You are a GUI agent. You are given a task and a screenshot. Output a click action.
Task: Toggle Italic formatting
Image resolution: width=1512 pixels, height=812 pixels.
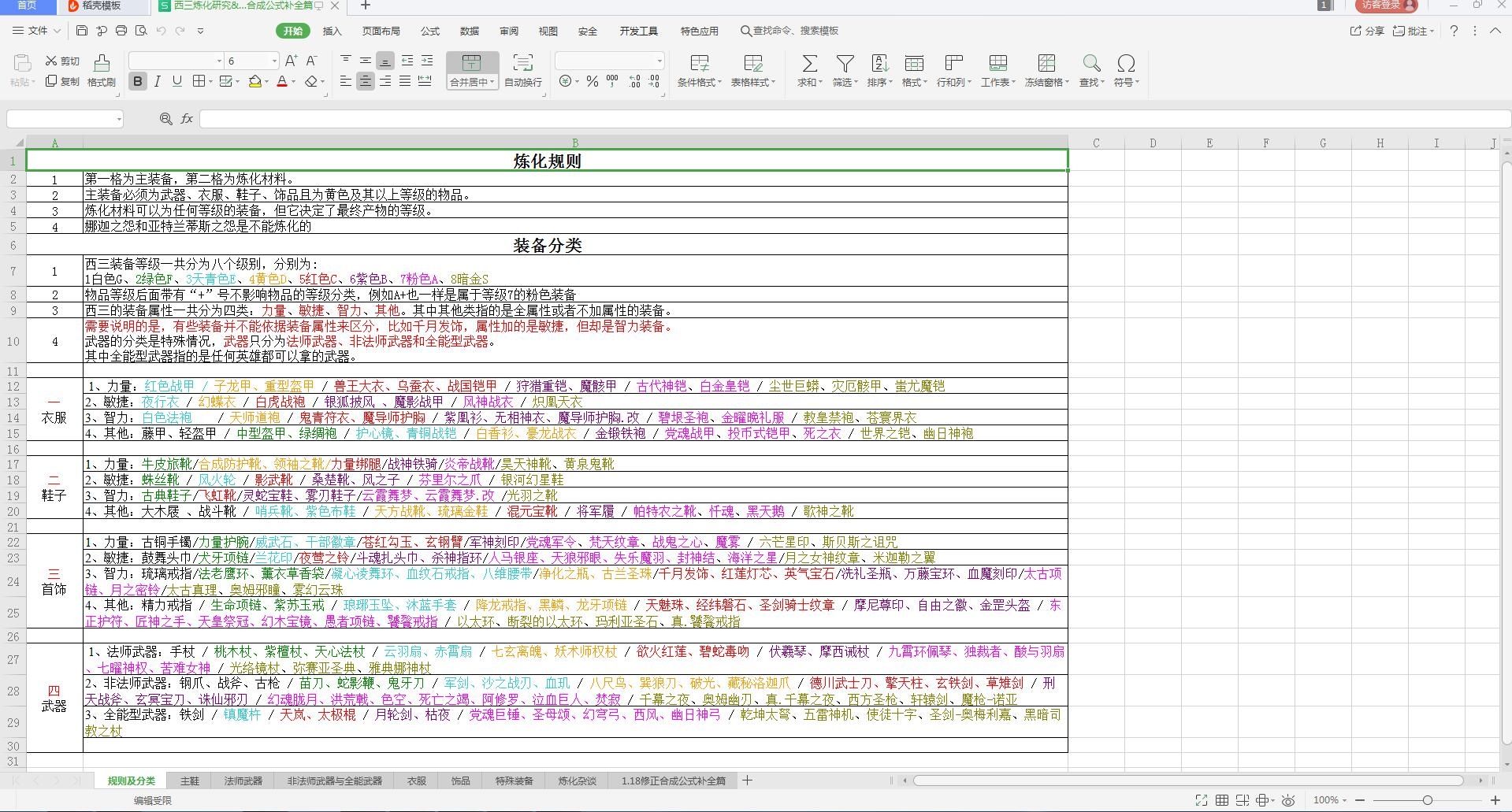tap(158, 81)
